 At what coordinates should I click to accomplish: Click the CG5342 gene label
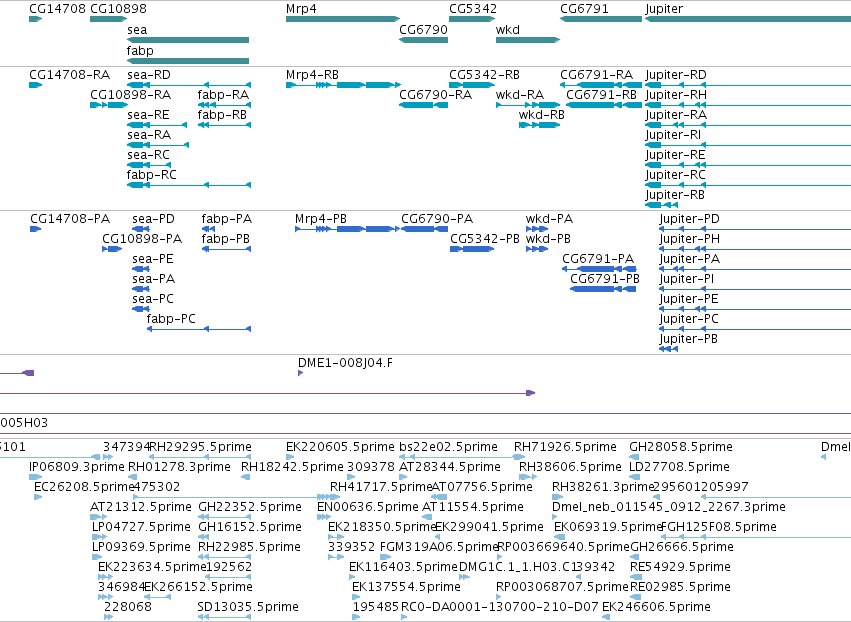click(473, 9)
